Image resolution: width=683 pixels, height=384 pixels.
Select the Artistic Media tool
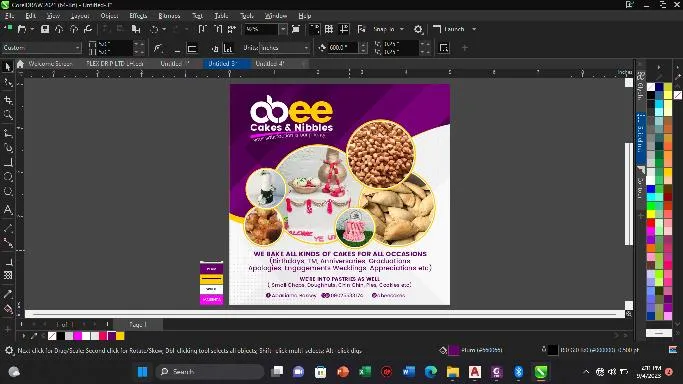8,148
